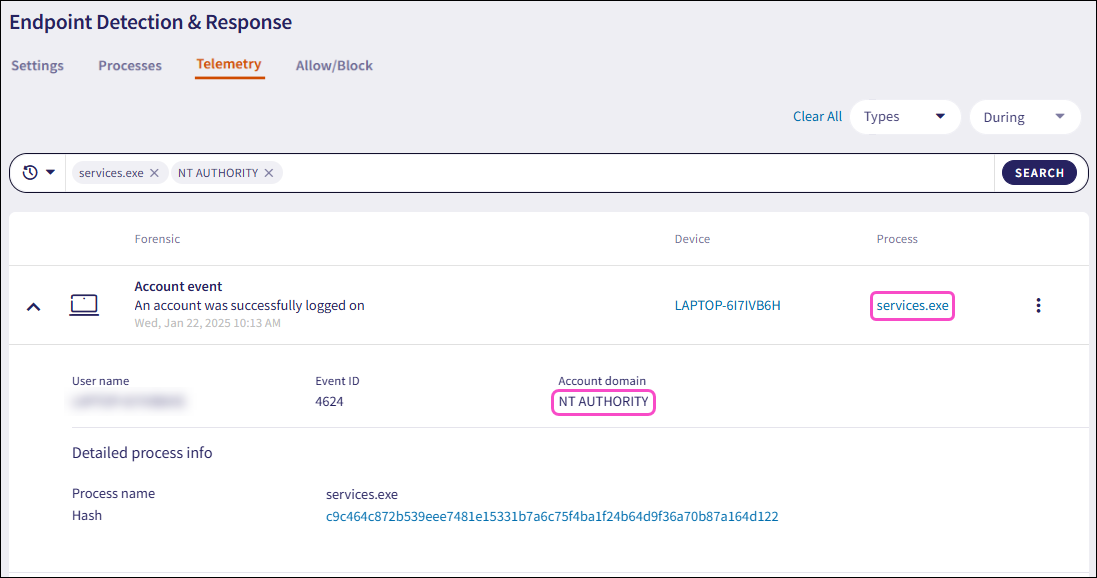Click the laptop device icon in the row
The width and height of the screenshot is (1097, 578).
coord(83,305)
